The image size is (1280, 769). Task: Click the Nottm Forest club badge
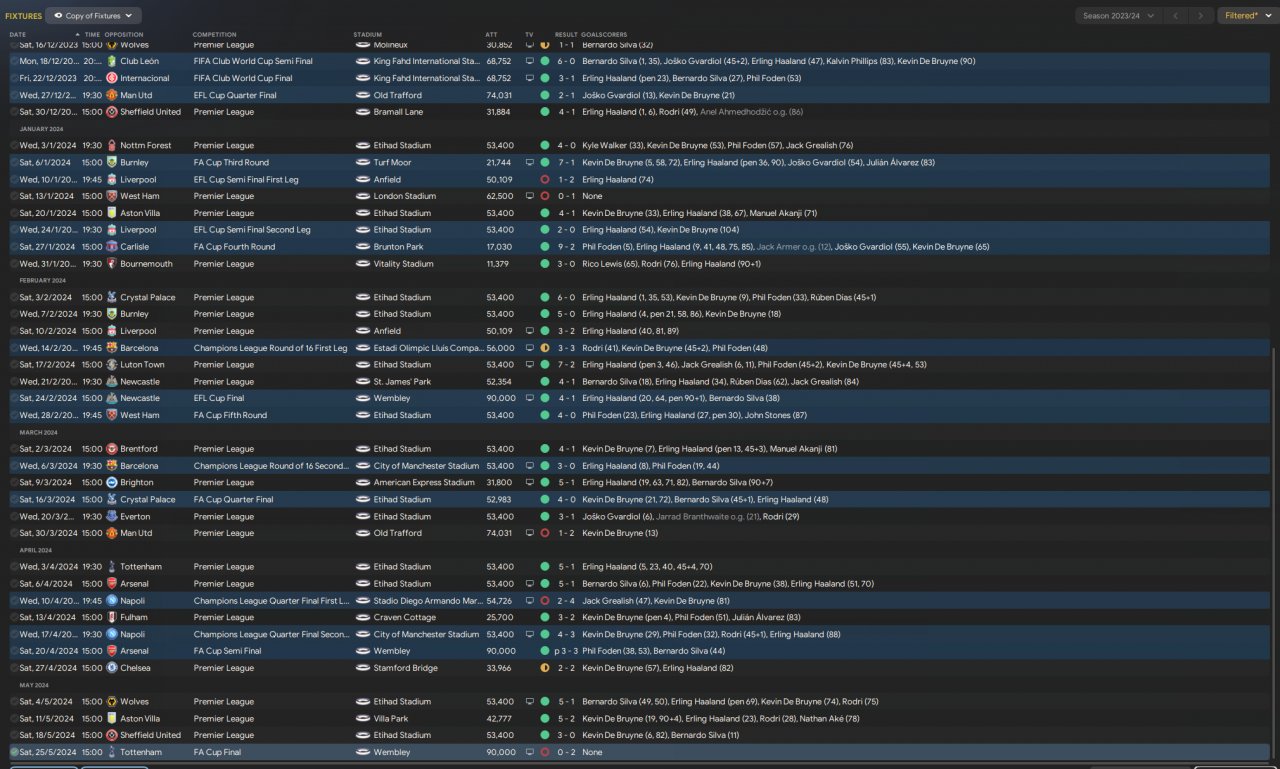[x=111, y=146]
